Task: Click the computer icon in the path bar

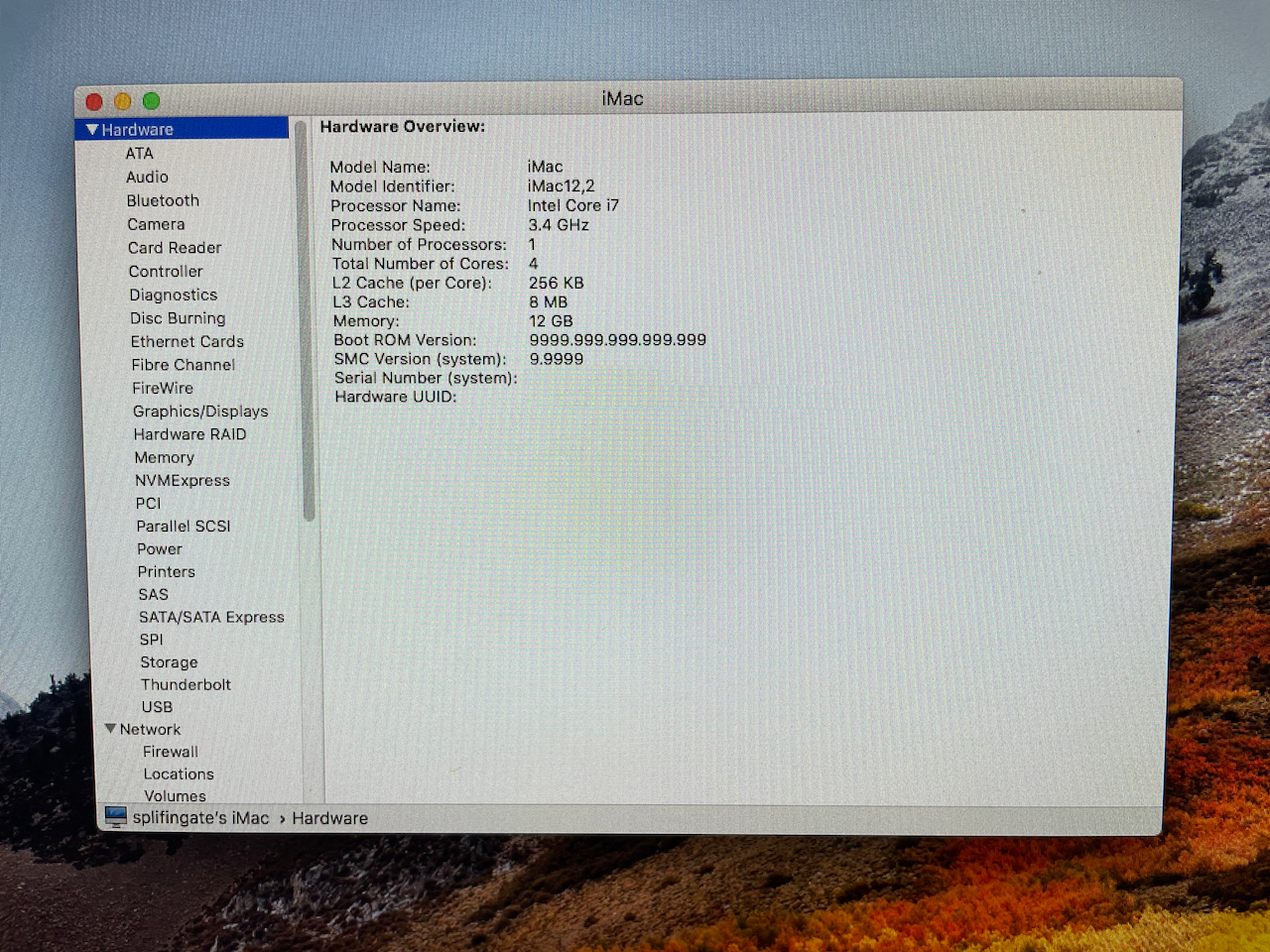Action: click(116, 817)
